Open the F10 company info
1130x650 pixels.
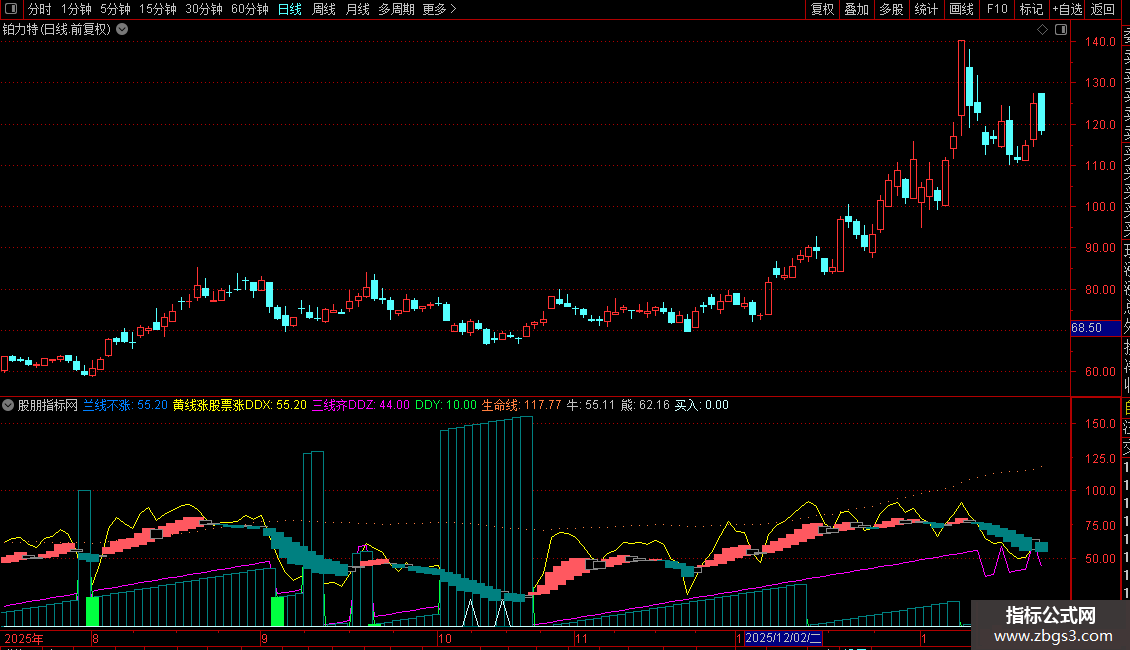(x=997, y=9)
